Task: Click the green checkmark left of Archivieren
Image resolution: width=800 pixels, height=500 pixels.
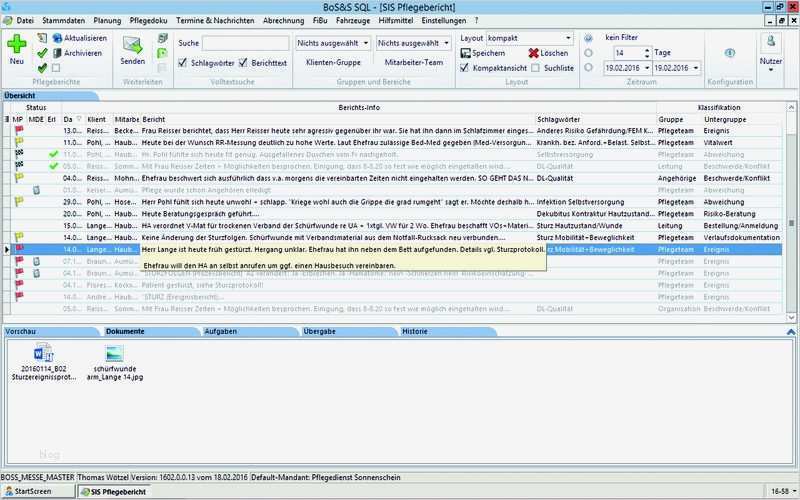Action: tap(42, 53)
